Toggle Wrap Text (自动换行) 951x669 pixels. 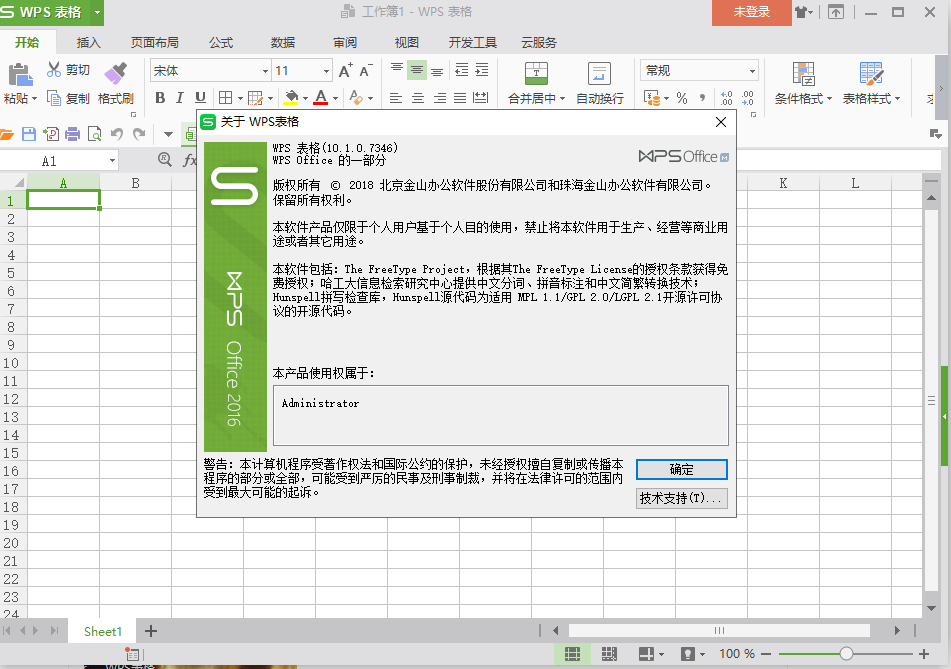point(599,83)
